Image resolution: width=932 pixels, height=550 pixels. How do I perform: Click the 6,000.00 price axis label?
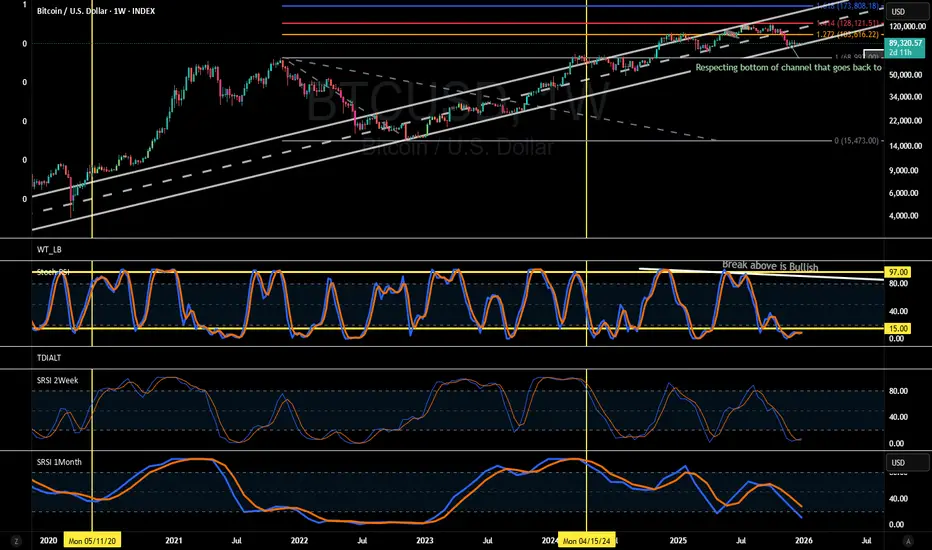click(904, 193)
